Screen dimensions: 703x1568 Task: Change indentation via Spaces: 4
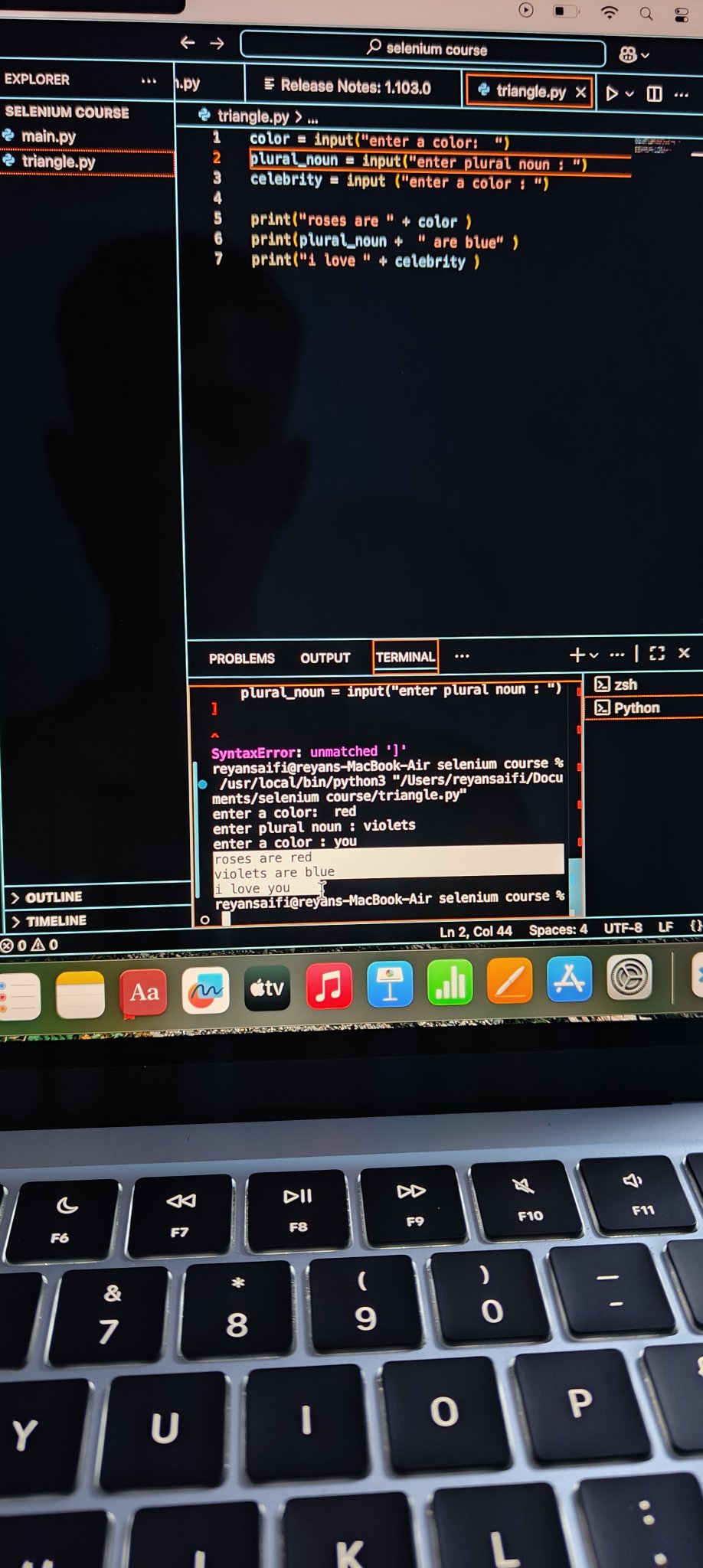coord(558,929)
